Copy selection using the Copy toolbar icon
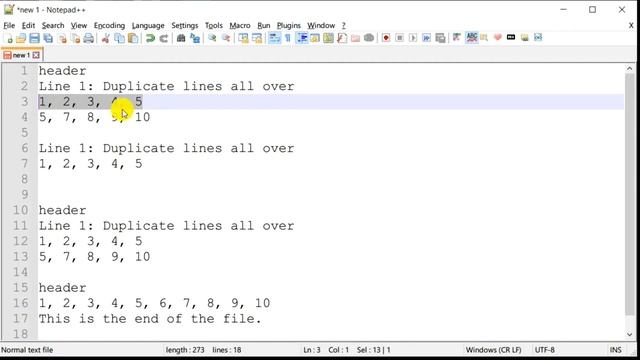Viewport: 640px width, 360px height. tap(119, 38)
